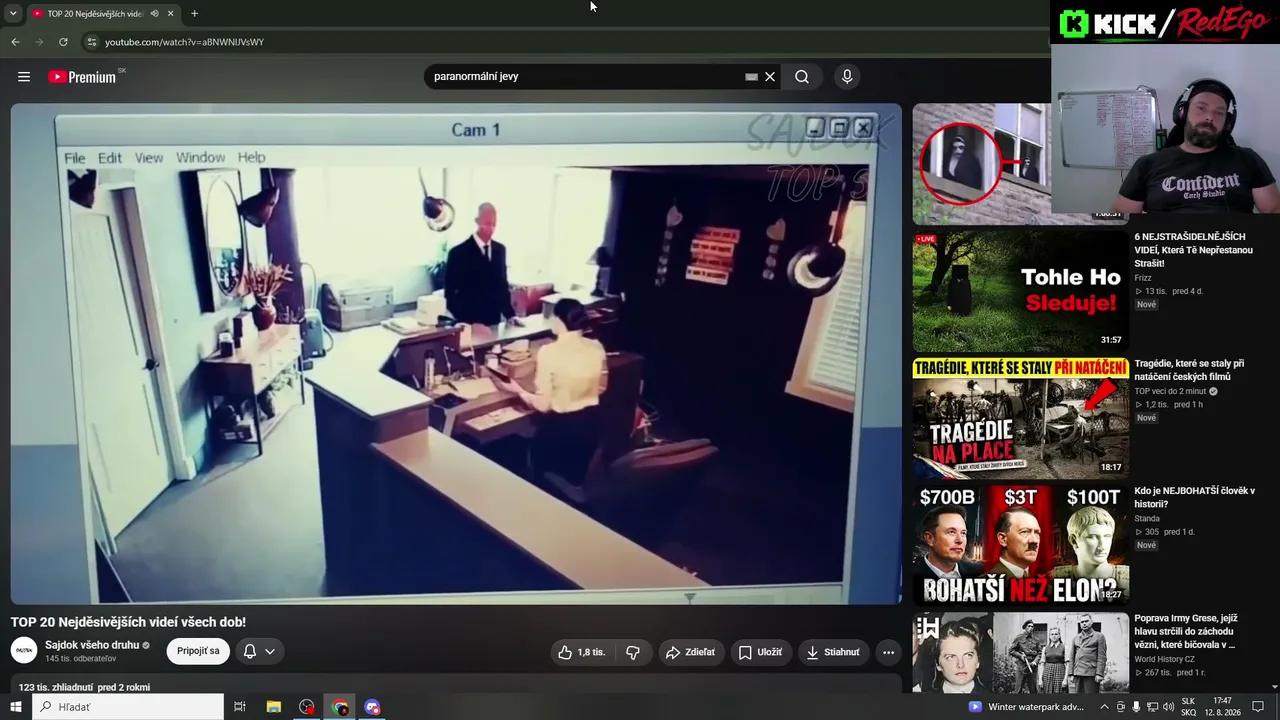Click the video title 'TOP 20 Nejděsivějších videí všech dob!'

(128, 622)
